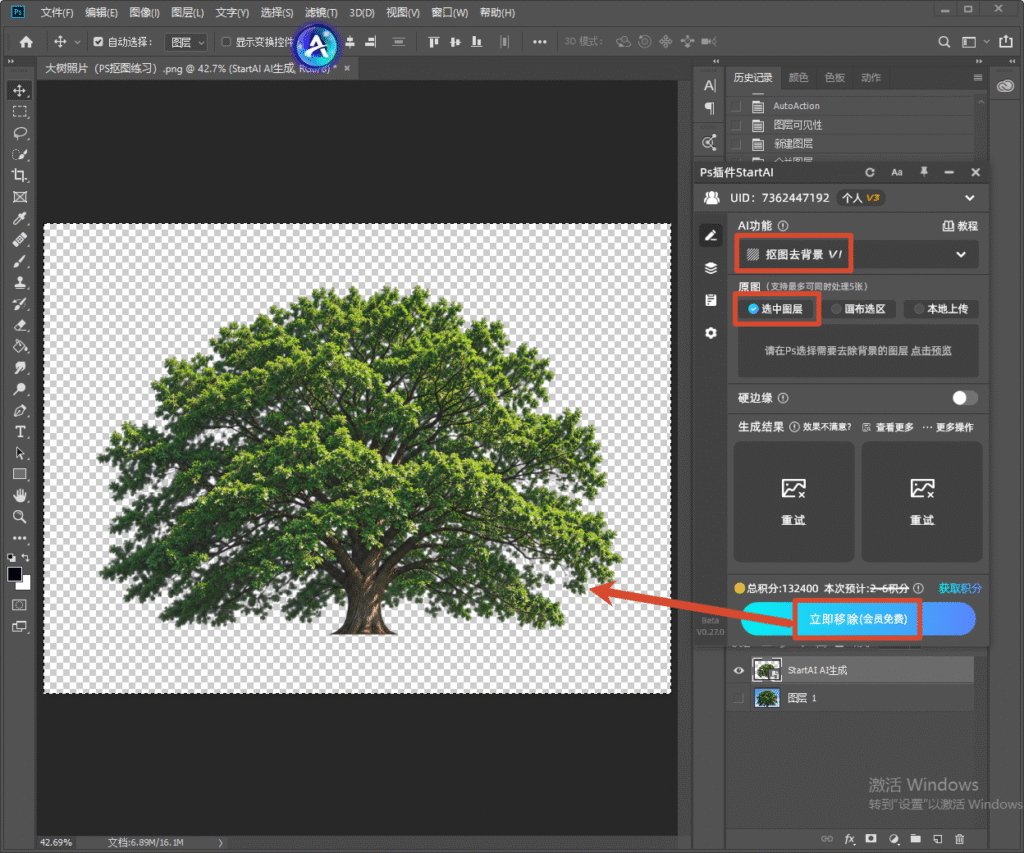The width and height of the screenshot is (1024, 853).
Task: Open history panel flyout menu
Action: coord(978,78)
